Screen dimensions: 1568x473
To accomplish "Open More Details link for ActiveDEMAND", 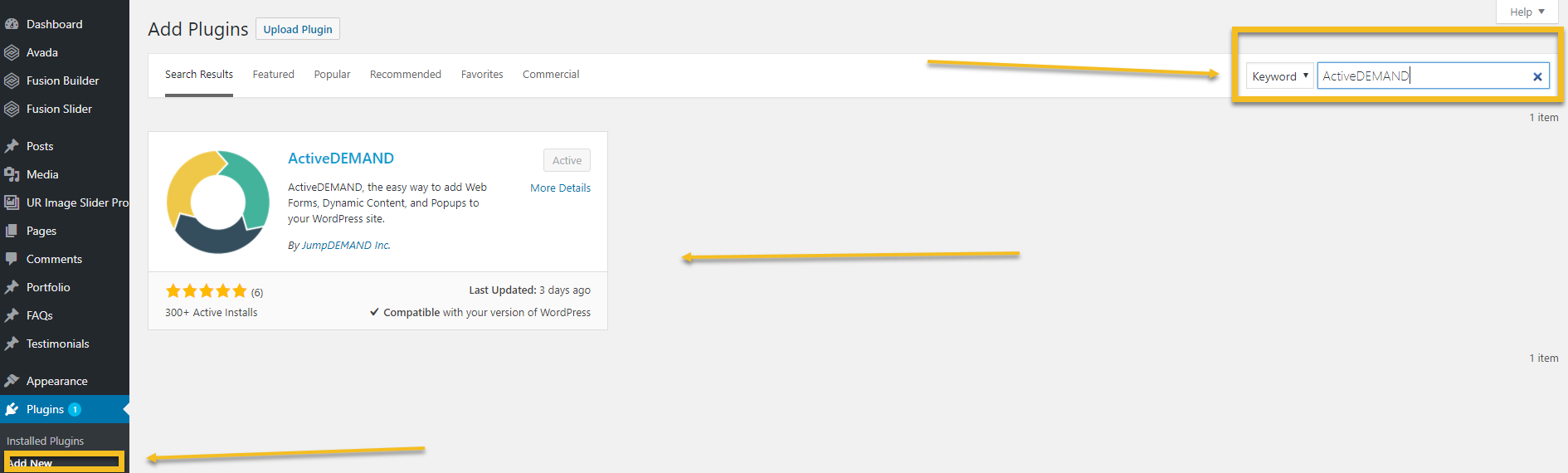I will [x=561, y=188].
